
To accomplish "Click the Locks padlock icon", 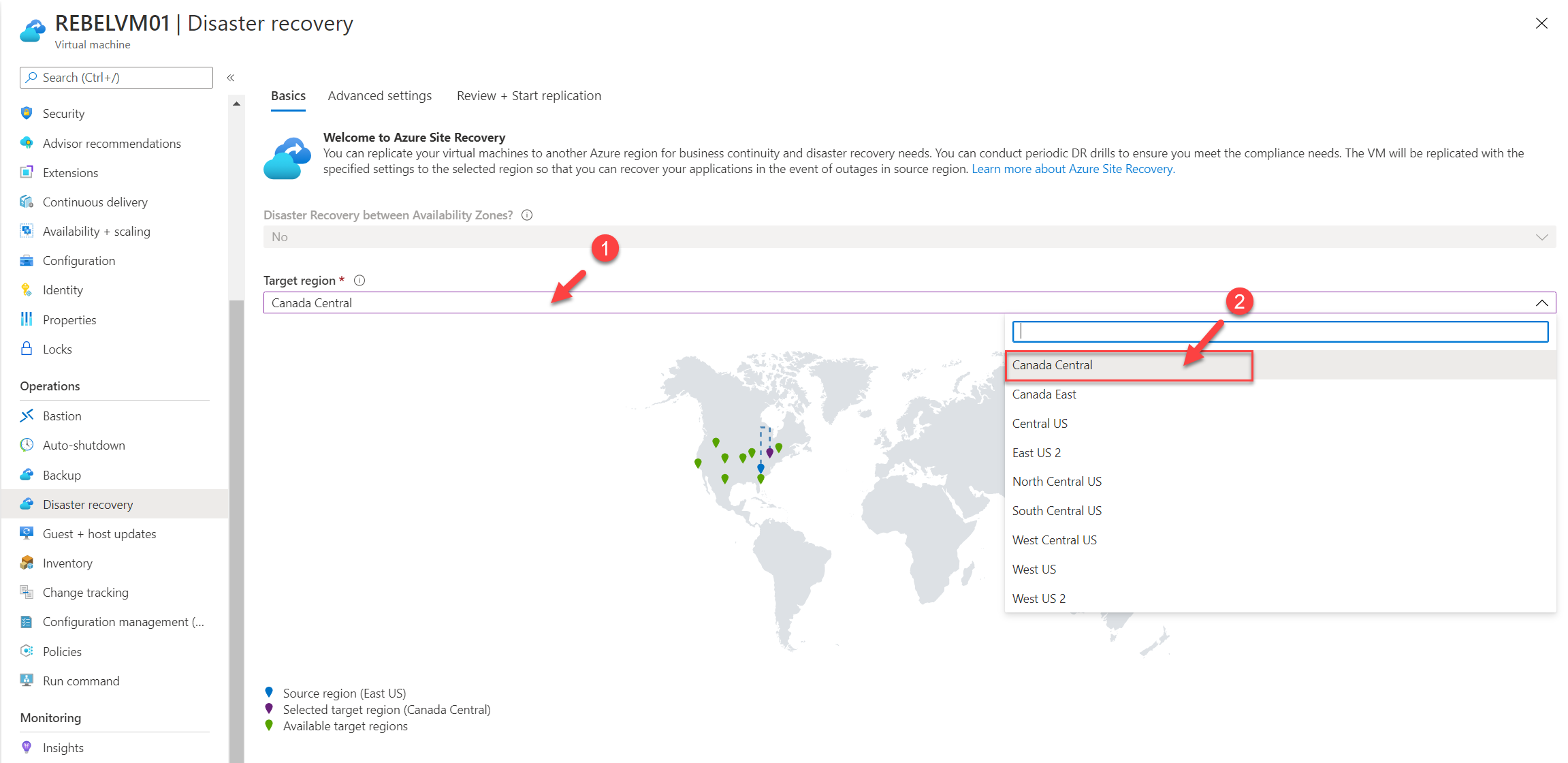I will point(27,349).
